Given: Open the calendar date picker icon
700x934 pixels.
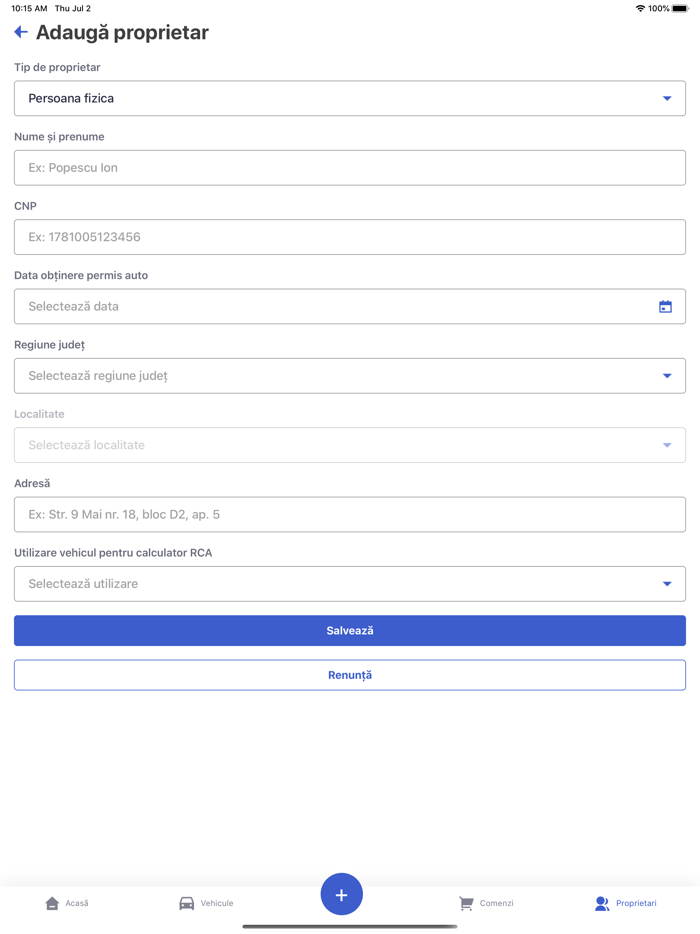Looking at the screenshot, I should (665, 307).
